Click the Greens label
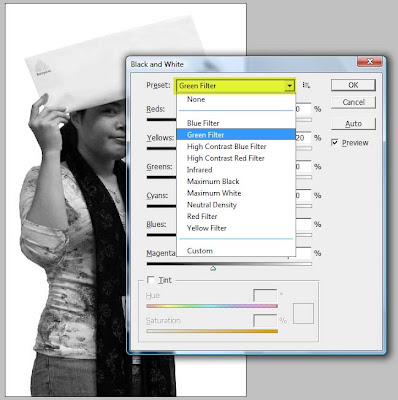This screenshot has width=398, height=400. [159, 166]
